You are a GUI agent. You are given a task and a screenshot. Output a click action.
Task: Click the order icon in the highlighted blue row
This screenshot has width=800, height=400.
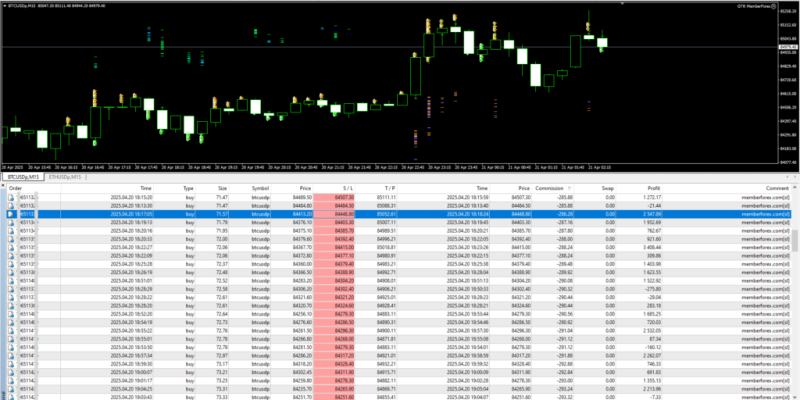point(12,213)
